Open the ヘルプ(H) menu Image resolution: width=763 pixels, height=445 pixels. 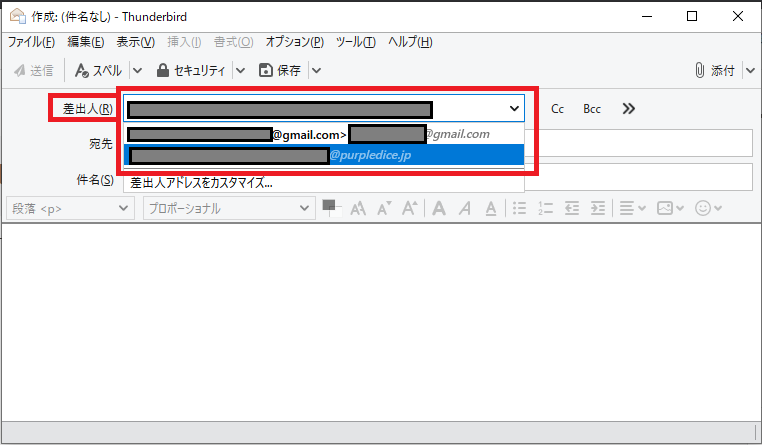[x=410, y=42]
